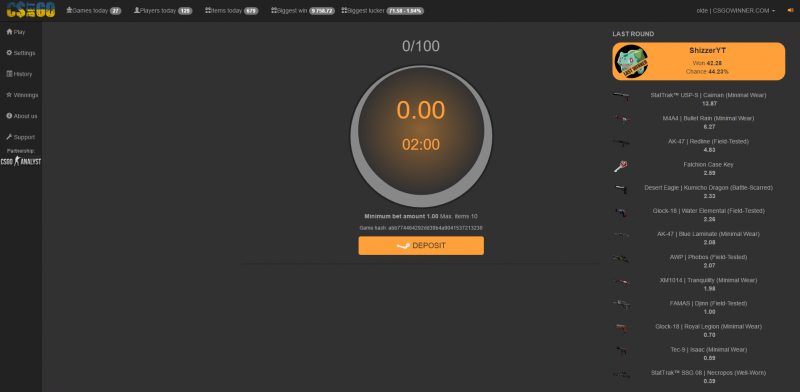Click the CSGO Analyst partnership logo

click(20, 161)
